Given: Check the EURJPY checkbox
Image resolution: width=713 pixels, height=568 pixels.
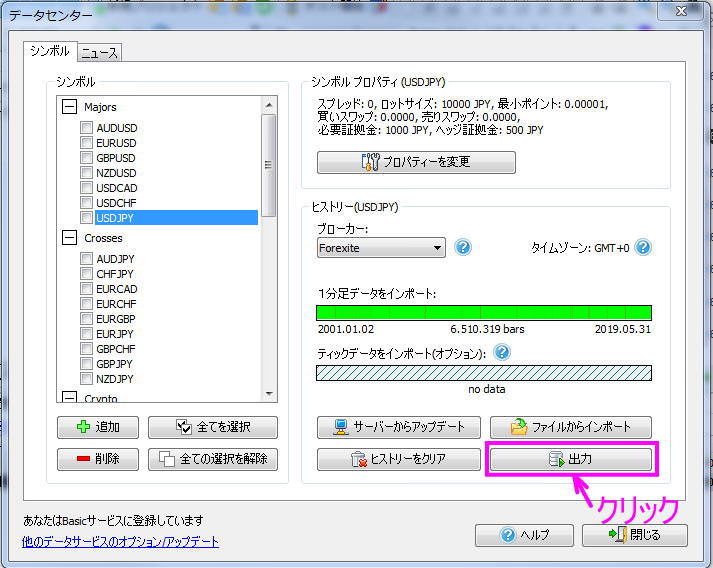Looking at the screenshot, I should [x=86, y=334].
